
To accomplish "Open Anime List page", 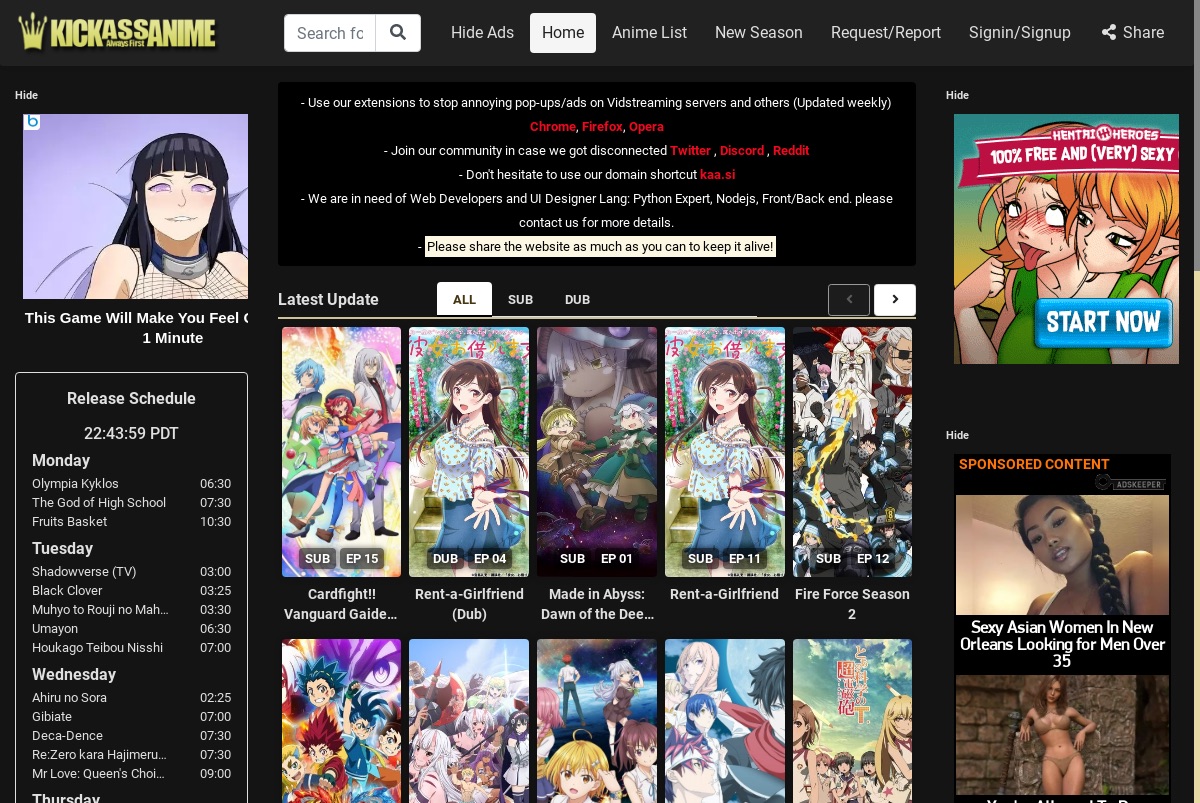I will point(649,33).
